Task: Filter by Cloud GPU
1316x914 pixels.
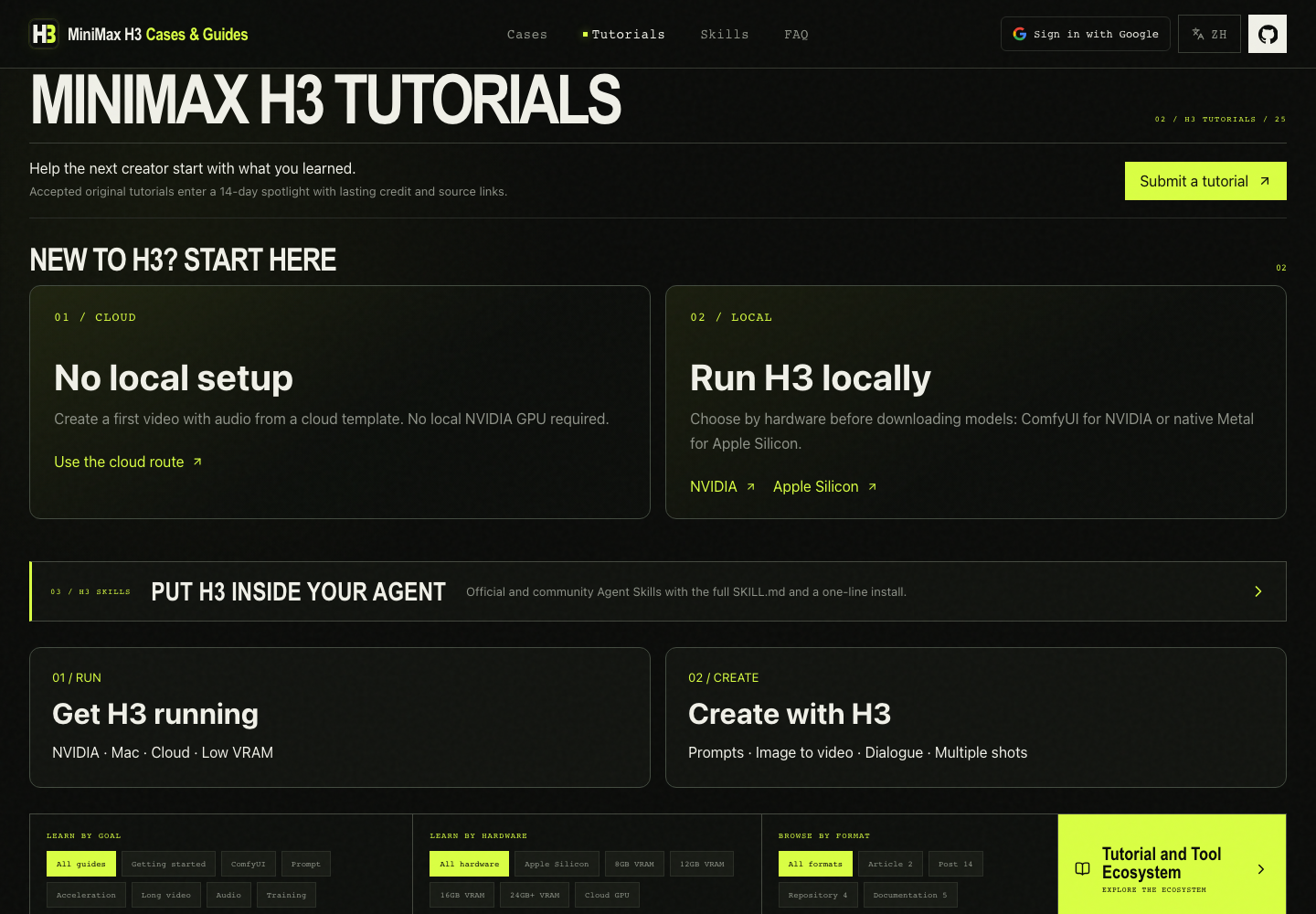Action: point(607,895)
